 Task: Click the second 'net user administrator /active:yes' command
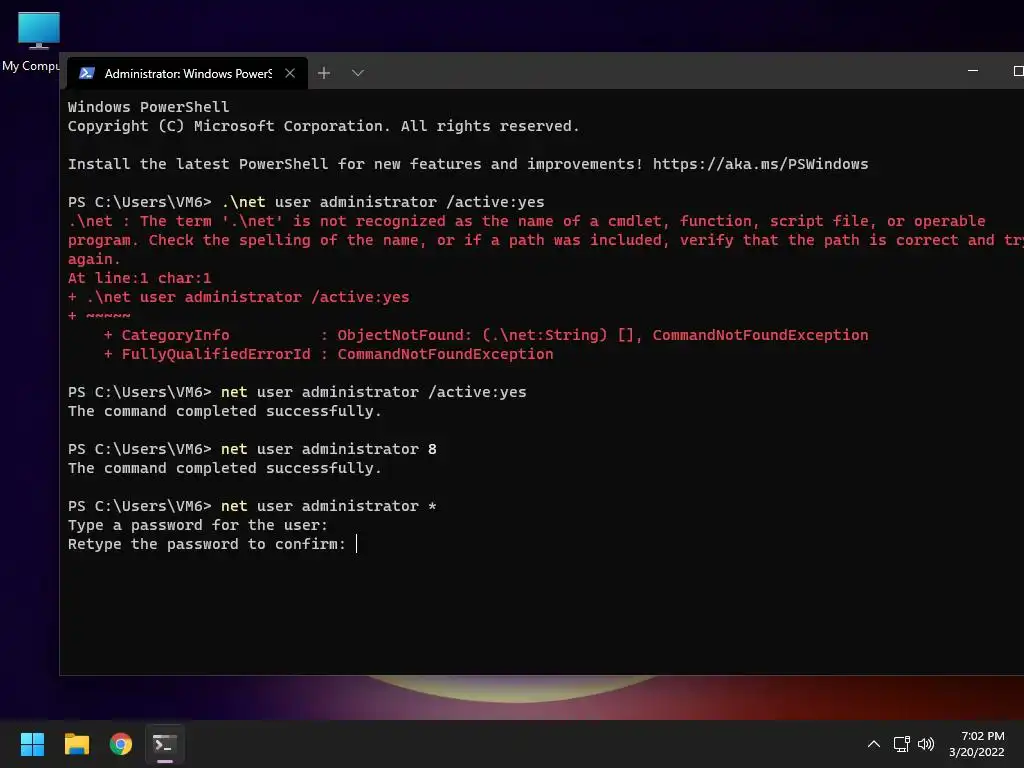click(374, 392)
